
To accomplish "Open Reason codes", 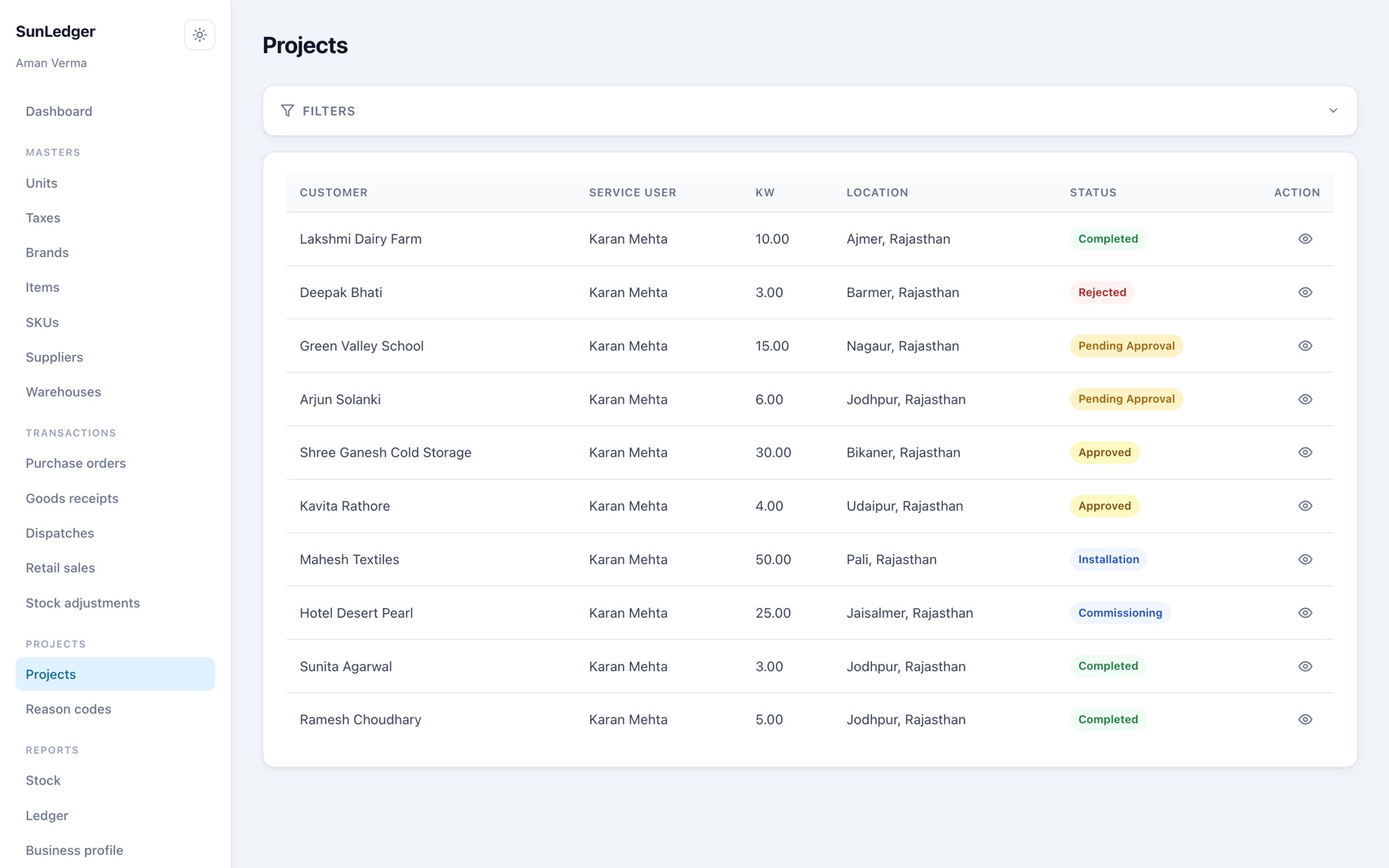I will [115, 709].
